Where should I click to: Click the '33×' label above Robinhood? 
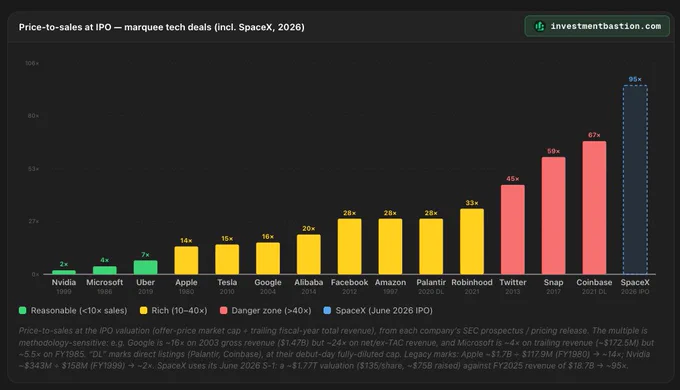click(472, 203)
